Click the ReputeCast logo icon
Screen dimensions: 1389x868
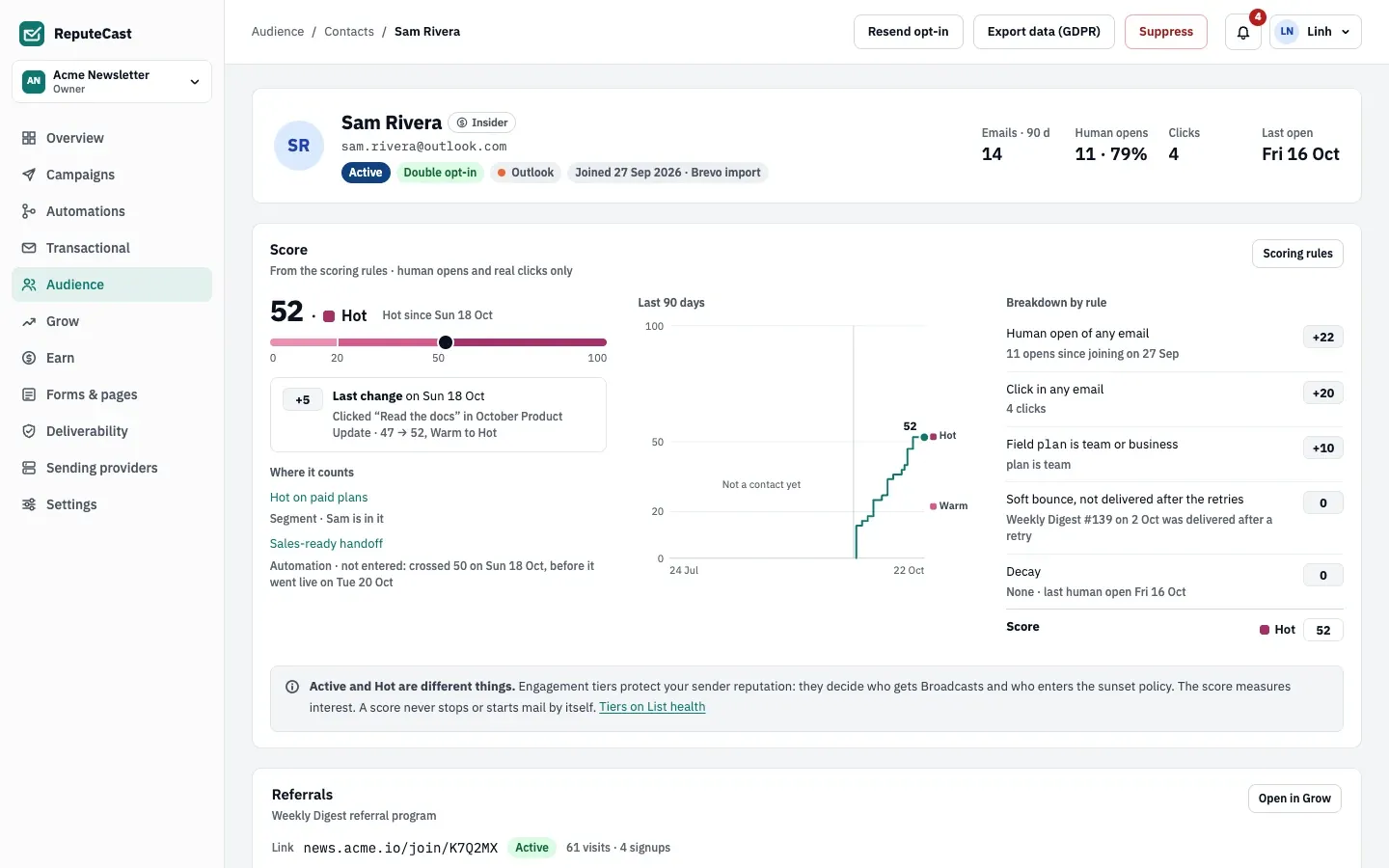coord(32,34)
